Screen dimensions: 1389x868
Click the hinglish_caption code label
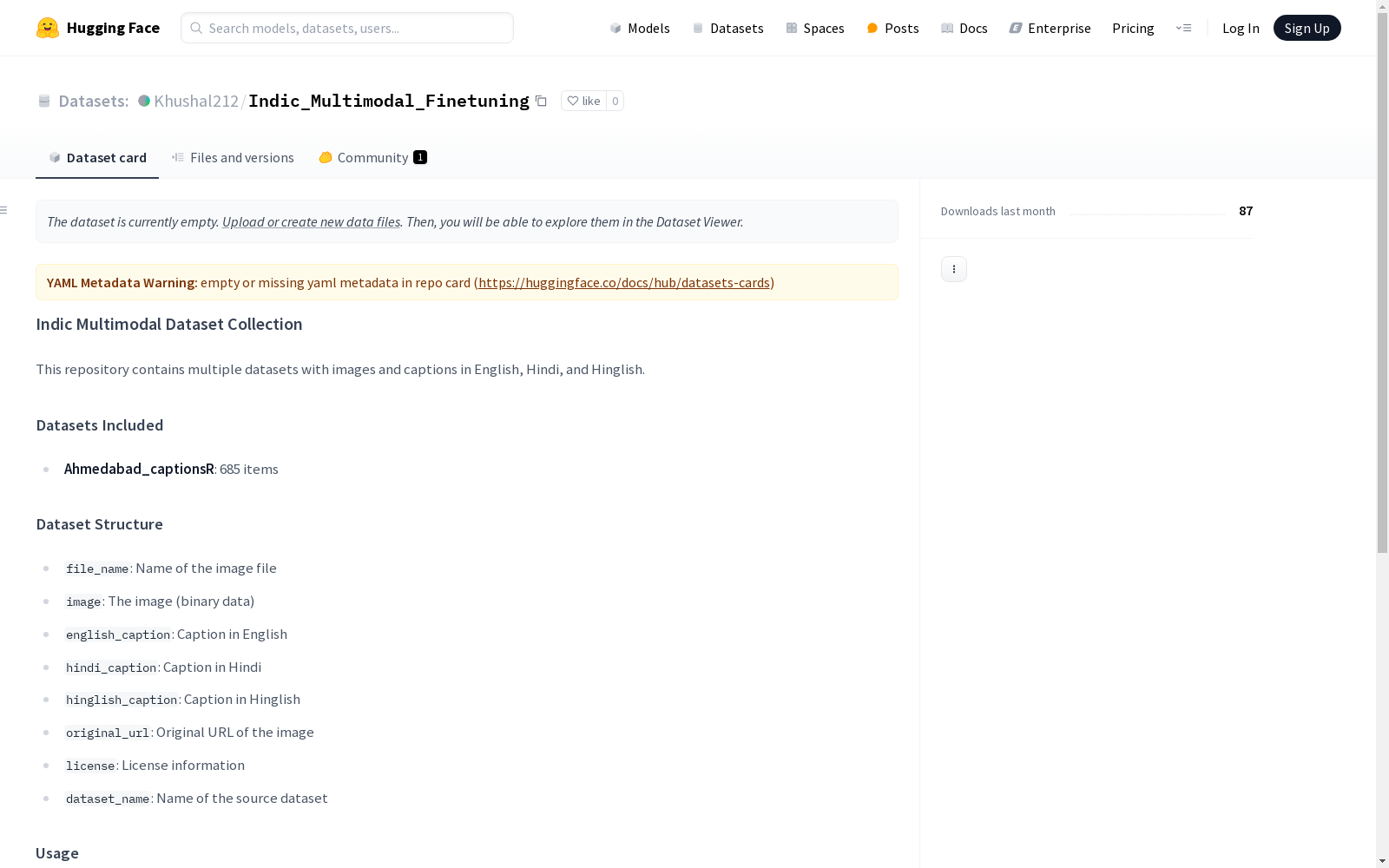point(122,700)
